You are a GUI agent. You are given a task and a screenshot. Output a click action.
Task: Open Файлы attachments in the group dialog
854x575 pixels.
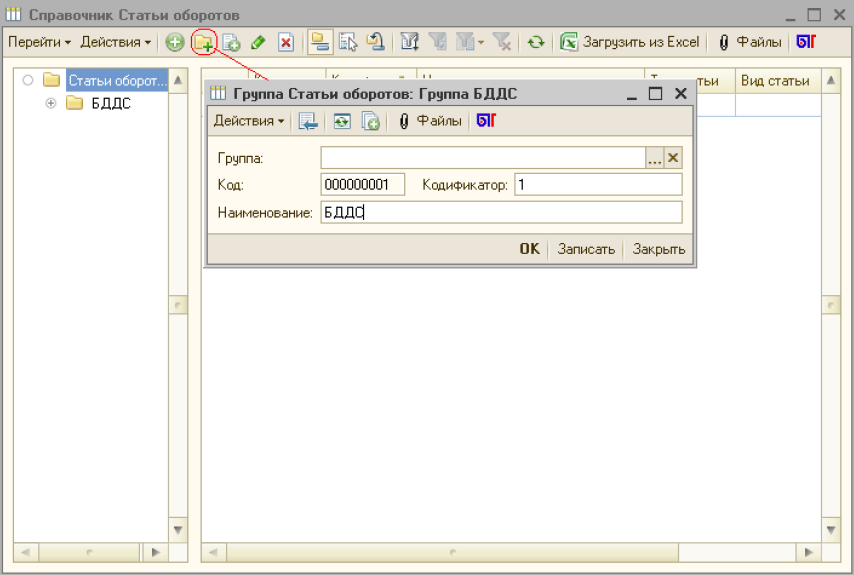(x=430, y=121)
